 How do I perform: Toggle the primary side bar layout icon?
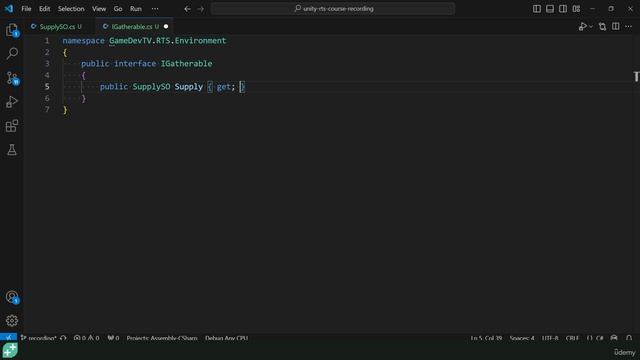(x=537, y=9)
